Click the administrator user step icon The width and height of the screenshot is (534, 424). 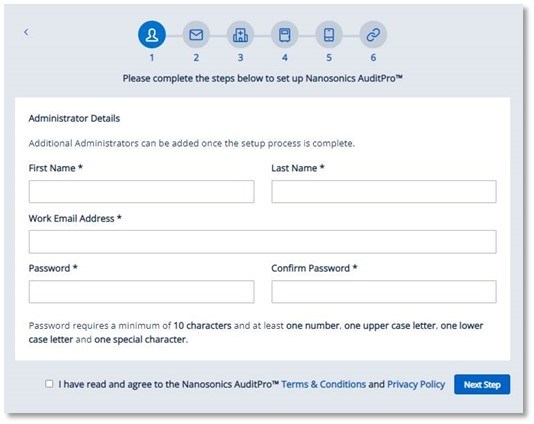coord(152,35)
